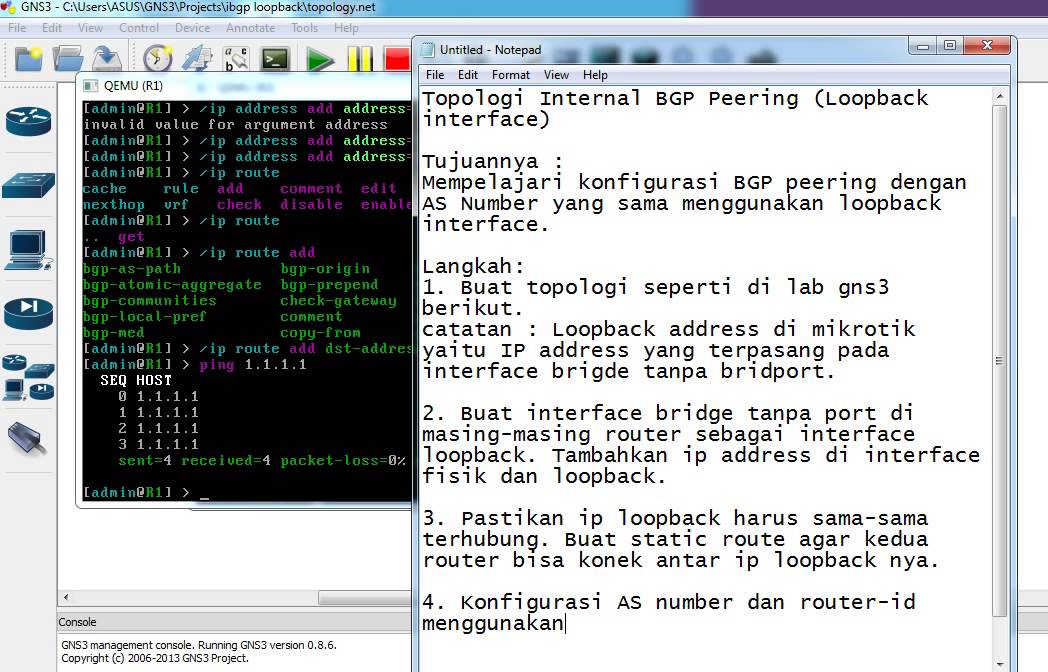The height and width of the screenshot is (672, 1048).
Task: Open a project with the GNS3 folder icon
Action: tap(68, 59)
